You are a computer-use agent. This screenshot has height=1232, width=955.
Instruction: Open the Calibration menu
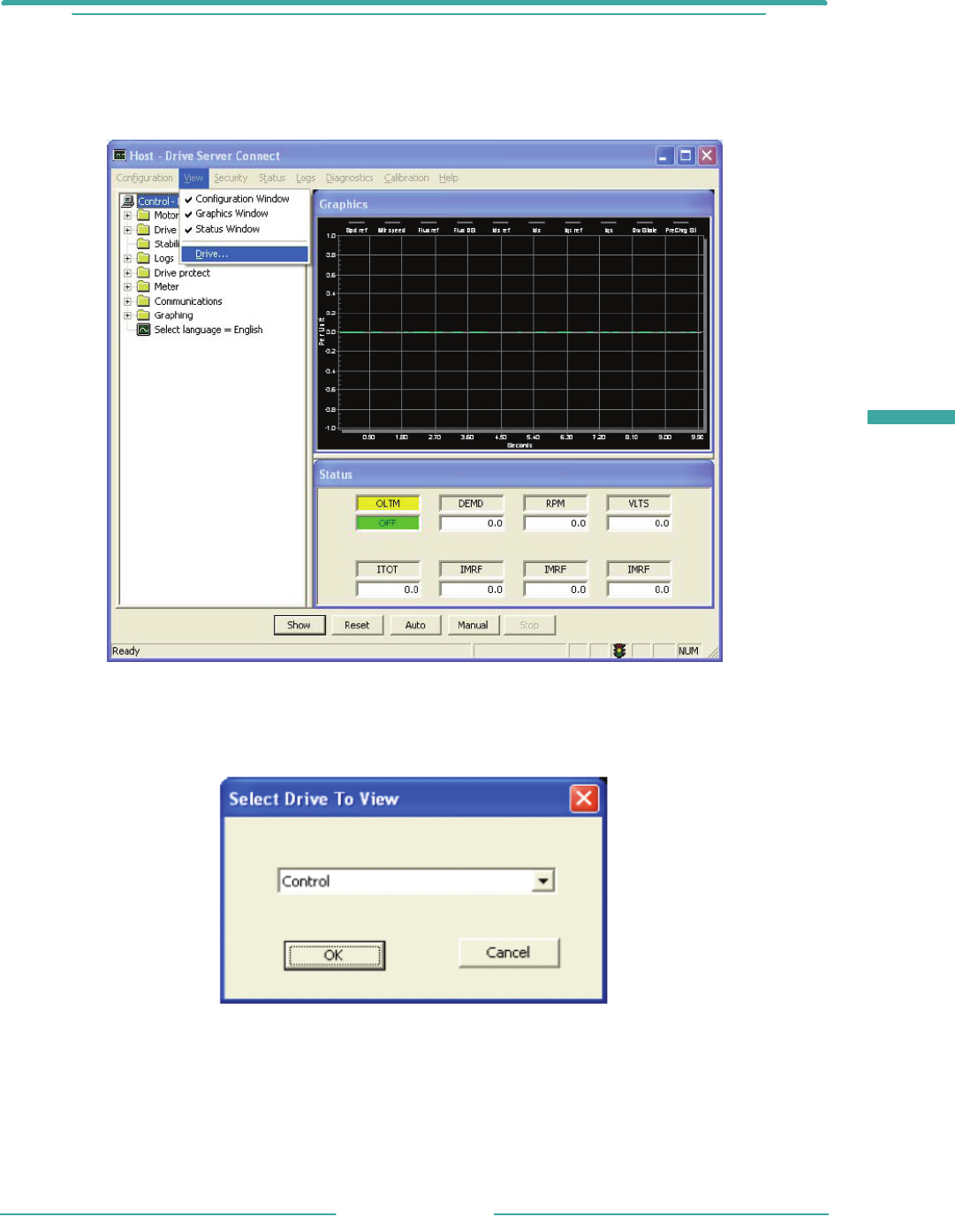(x=406, y=178)
